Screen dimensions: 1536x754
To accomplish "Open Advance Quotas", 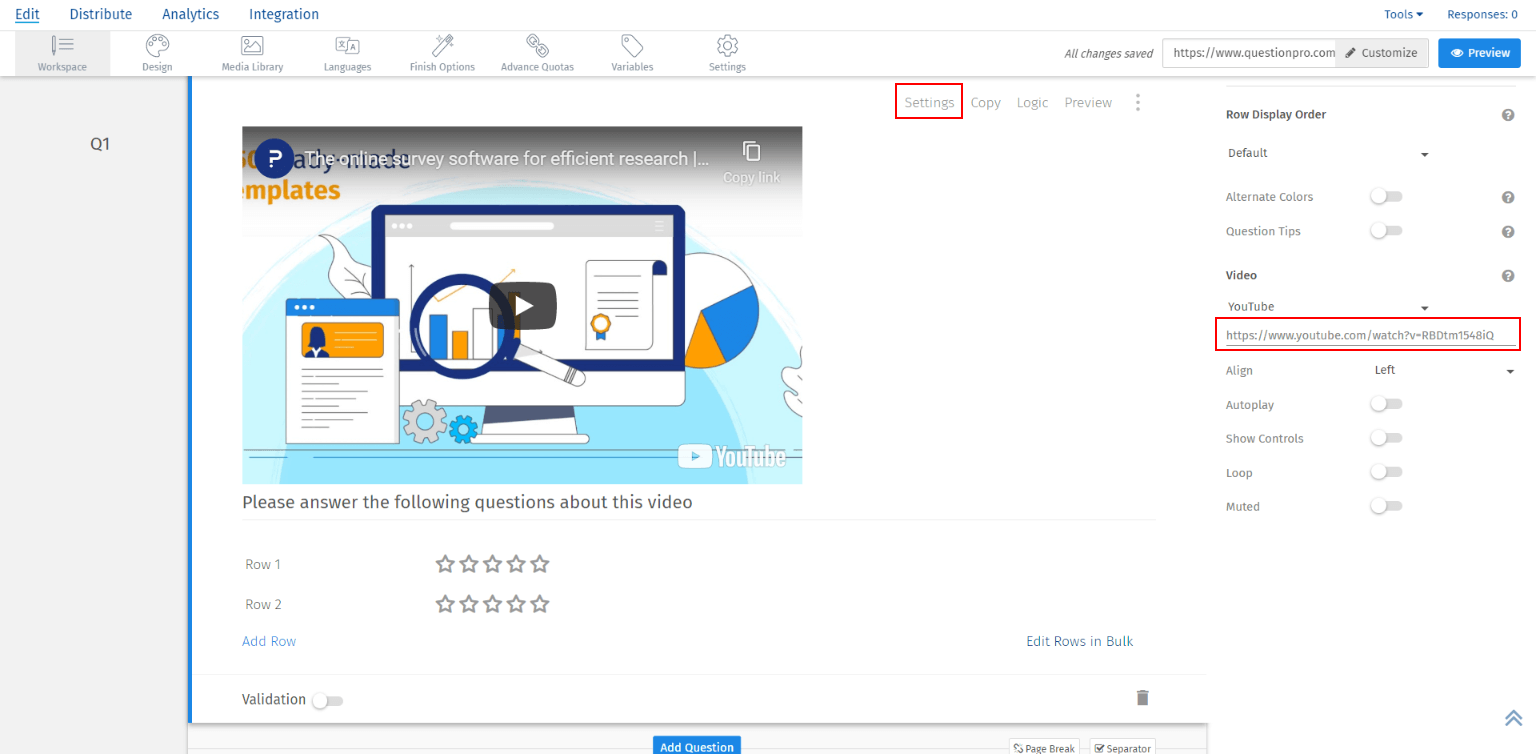I will click(537, 52).
